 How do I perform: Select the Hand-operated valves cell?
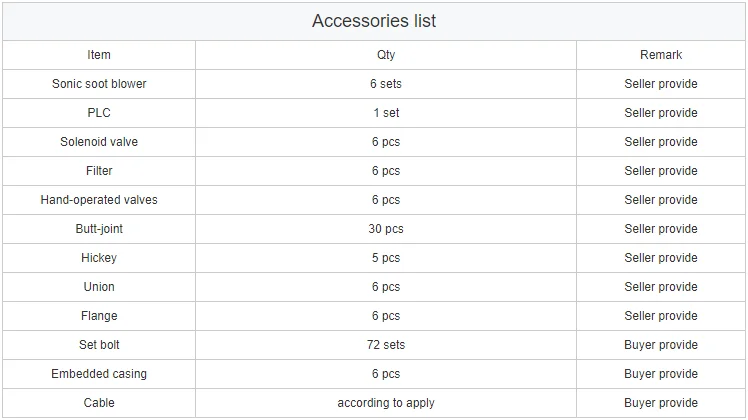point(99,200)
